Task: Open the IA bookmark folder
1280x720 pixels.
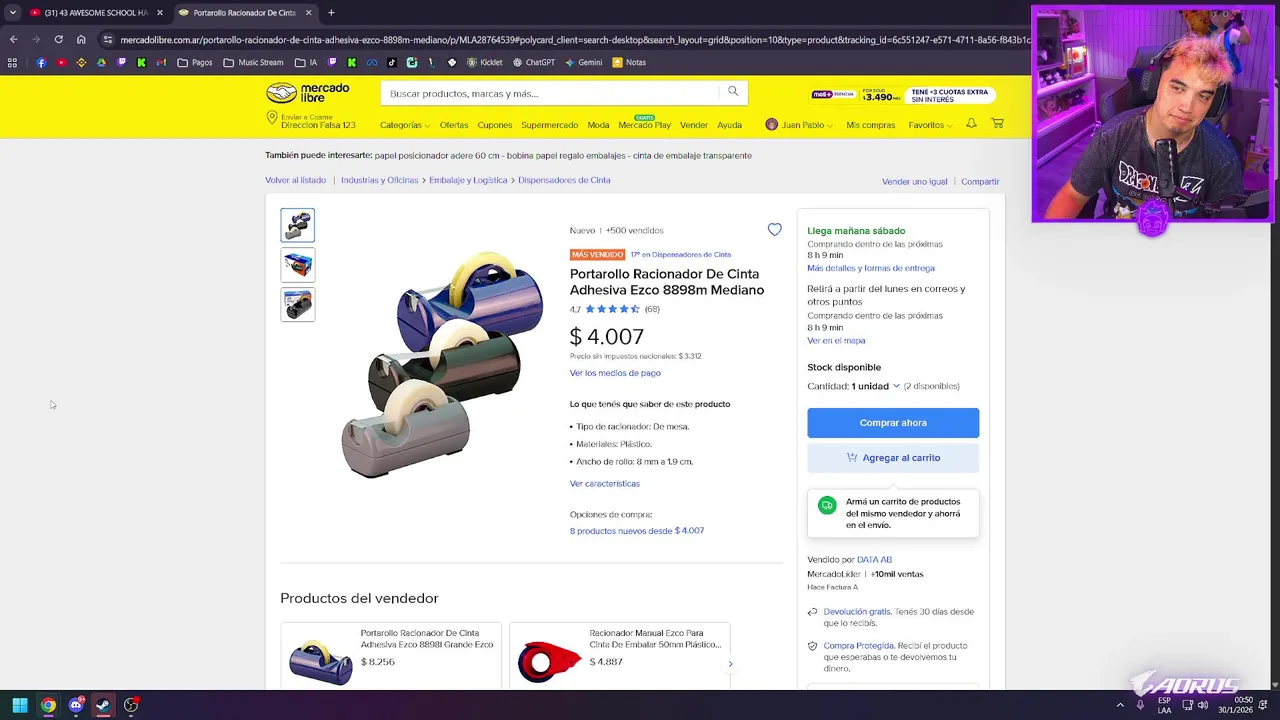Action: coord(306,62)
